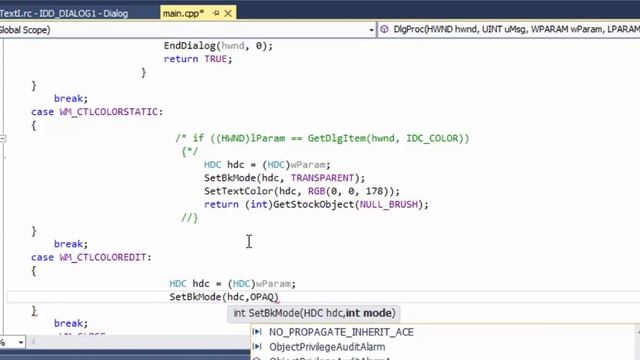This screenshot has height=360, width=640.
Task: Click IDC_COLOR in the commented if statement
Action: [433, 138]
